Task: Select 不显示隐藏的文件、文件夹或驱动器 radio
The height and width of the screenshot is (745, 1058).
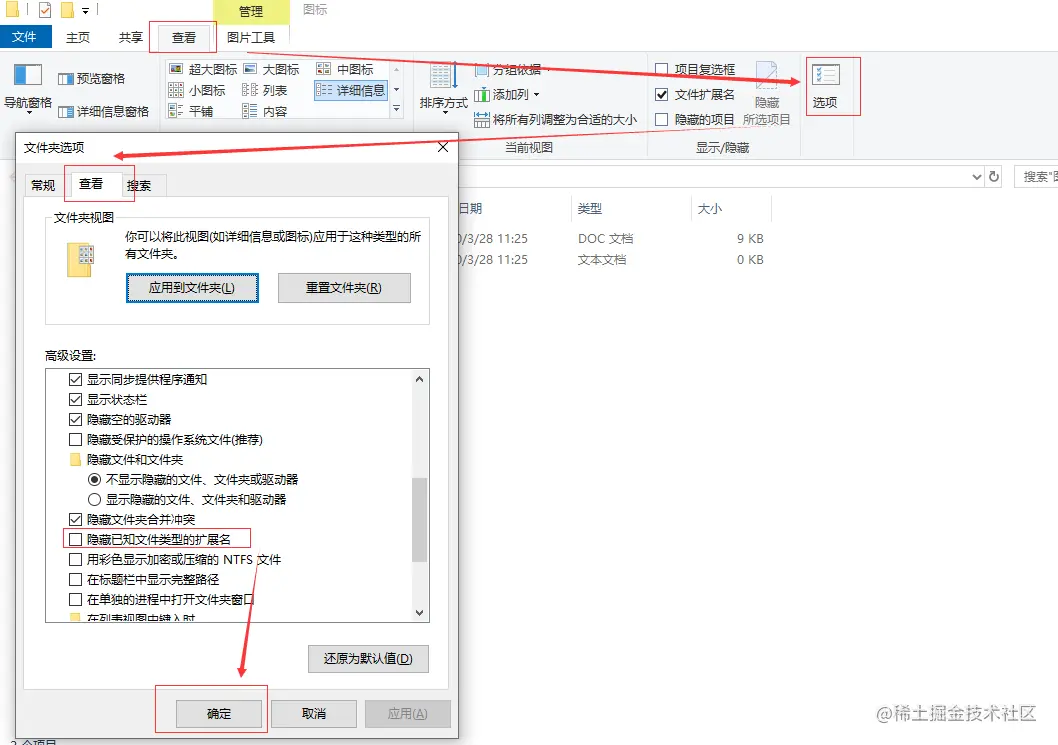Action: [x=94, y=479]
